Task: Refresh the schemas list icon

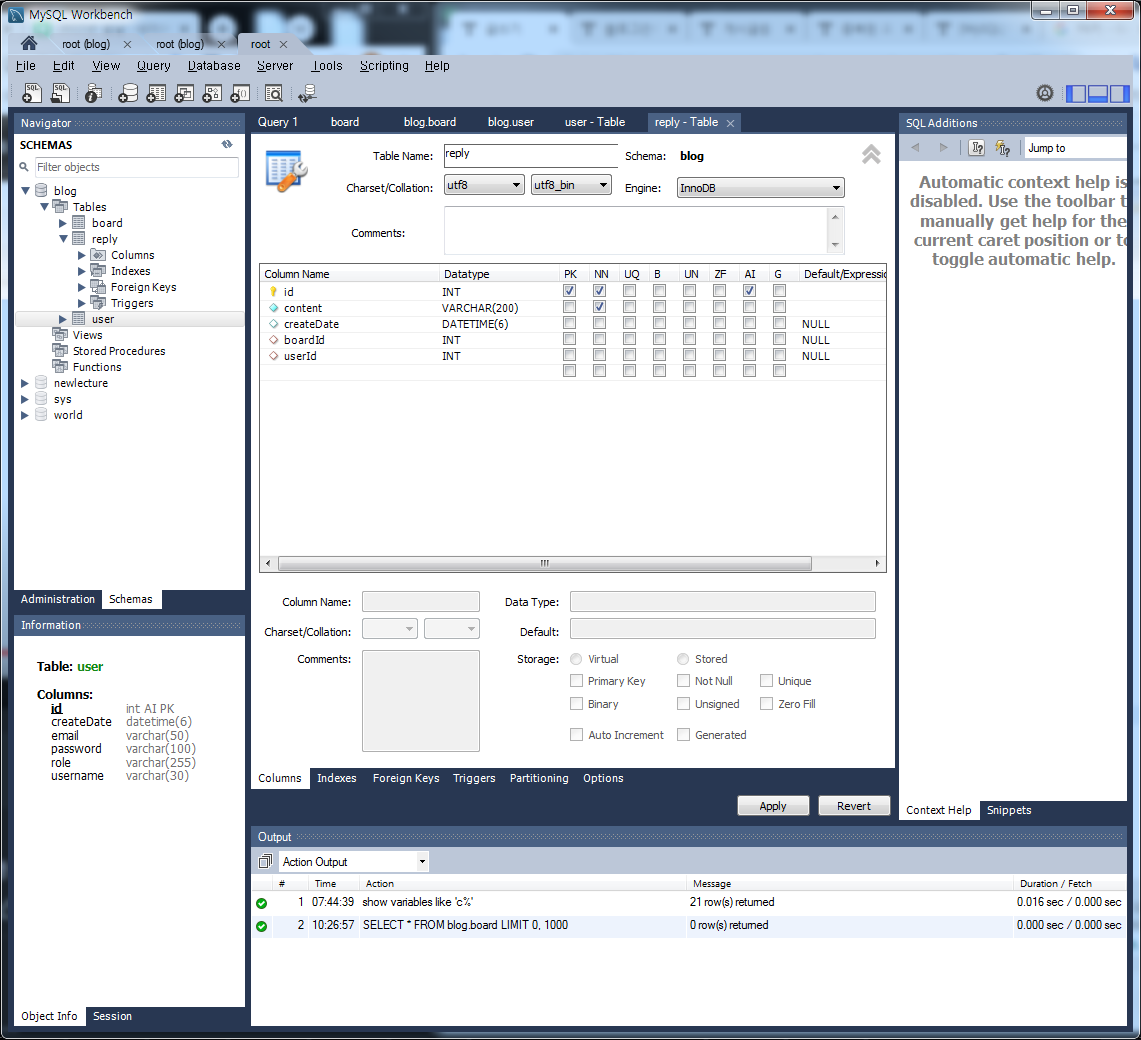Action: point(227,144)
